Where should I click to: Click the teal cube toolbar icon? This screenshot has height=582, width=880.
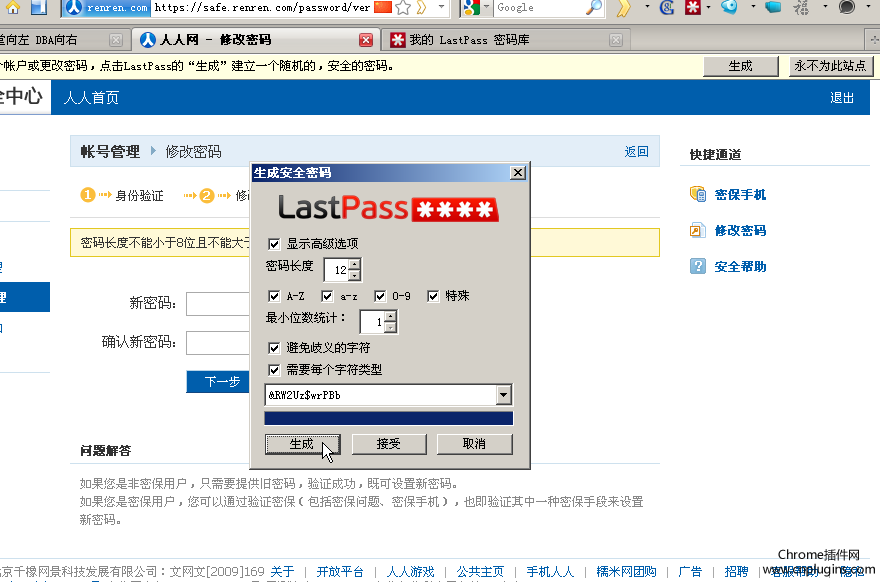[x=773, y=7]
